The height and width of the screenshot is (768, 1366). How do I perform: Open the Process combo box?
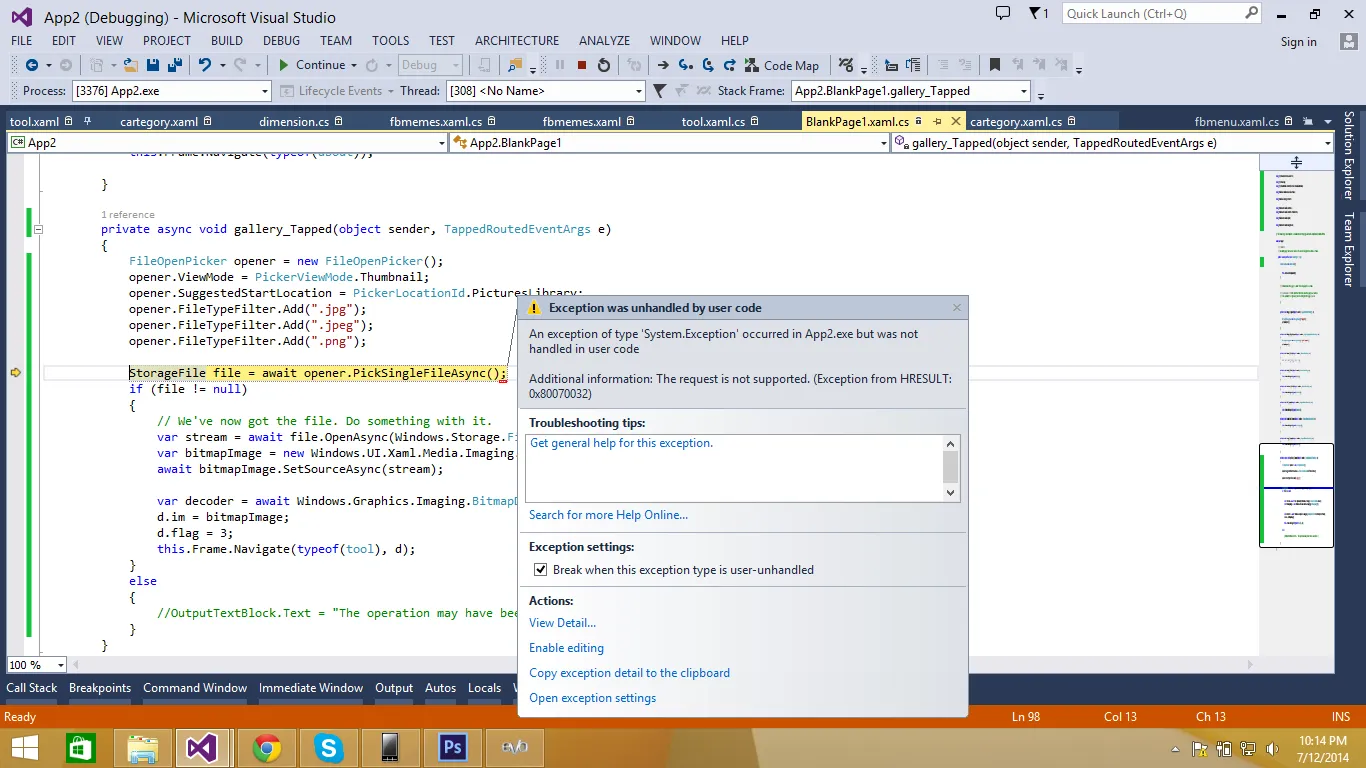171,91
